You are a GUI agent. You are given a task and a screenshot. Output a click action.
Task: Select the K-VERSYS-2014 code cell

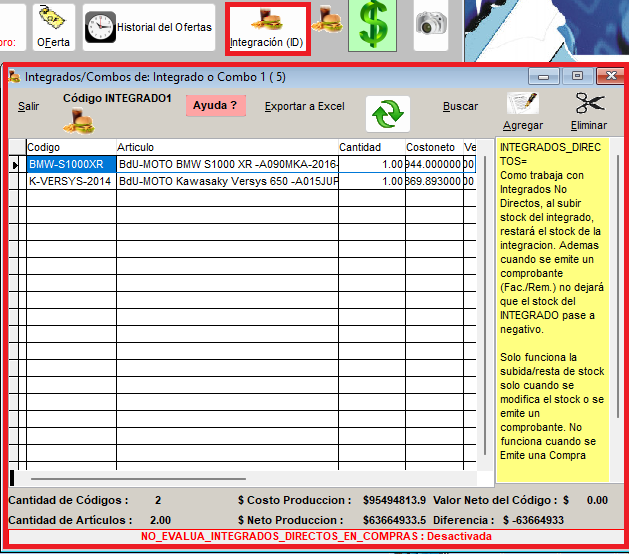tap(68, 181)
